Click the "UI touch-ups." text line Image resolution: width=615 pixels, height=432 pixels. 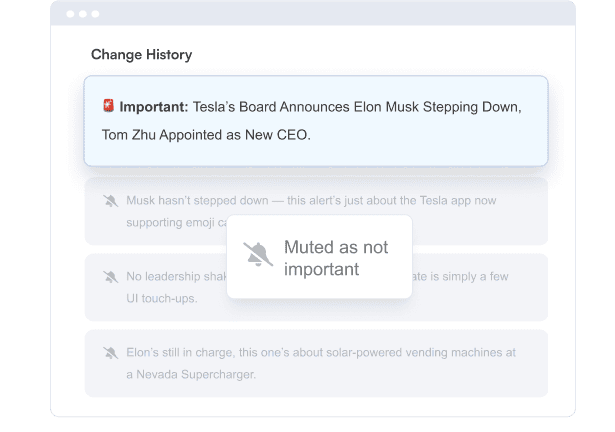[x=162, y=298]
